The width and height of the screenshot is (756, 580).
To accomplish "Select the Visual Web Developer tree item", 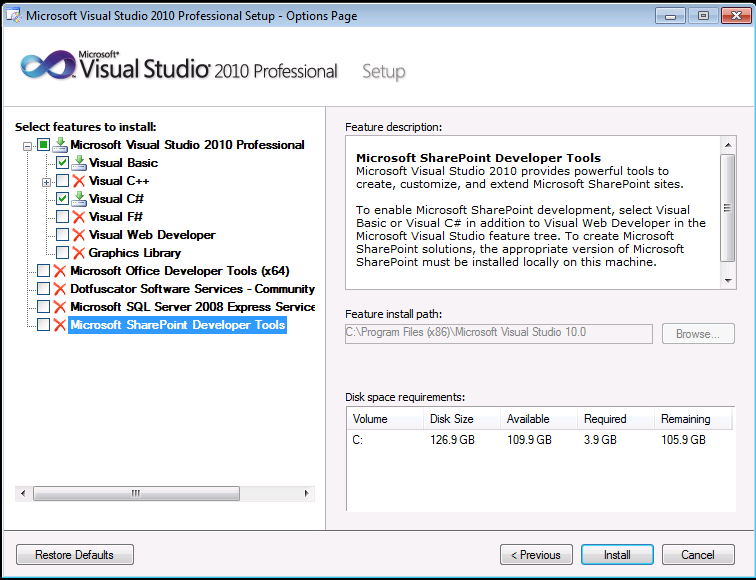I will coord(152,235).
